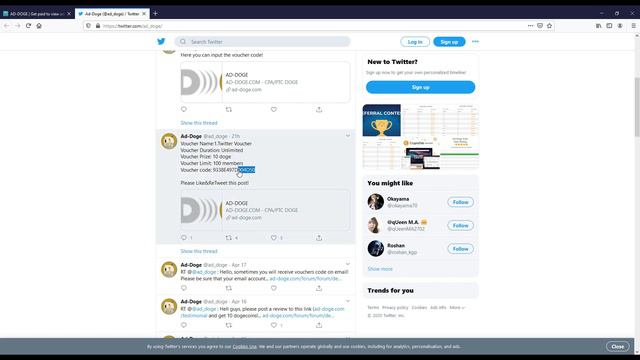Click the address bar padlock icon
This screenshot has width=640, height=360.
pos(98,26)
